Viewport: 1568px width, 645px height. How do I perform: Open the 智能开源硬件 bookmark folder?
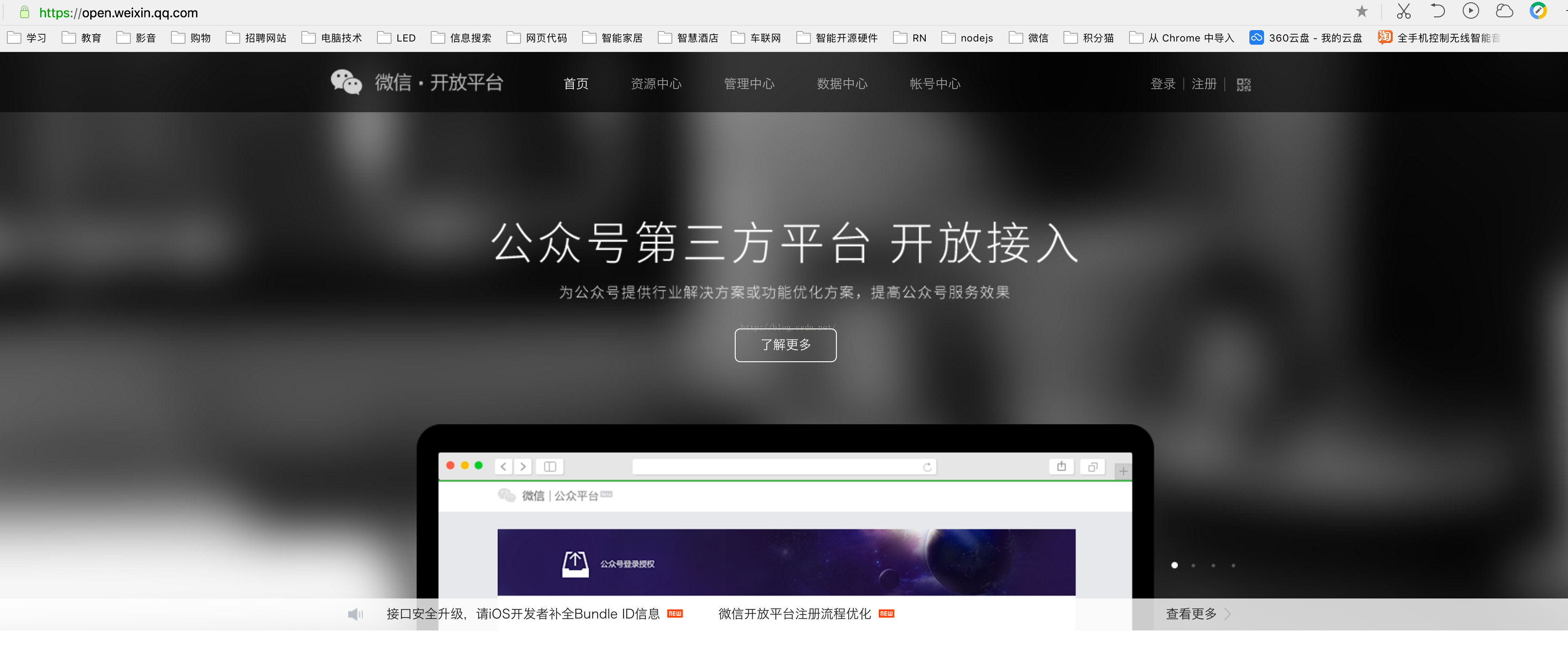click(x=838, y=38)
